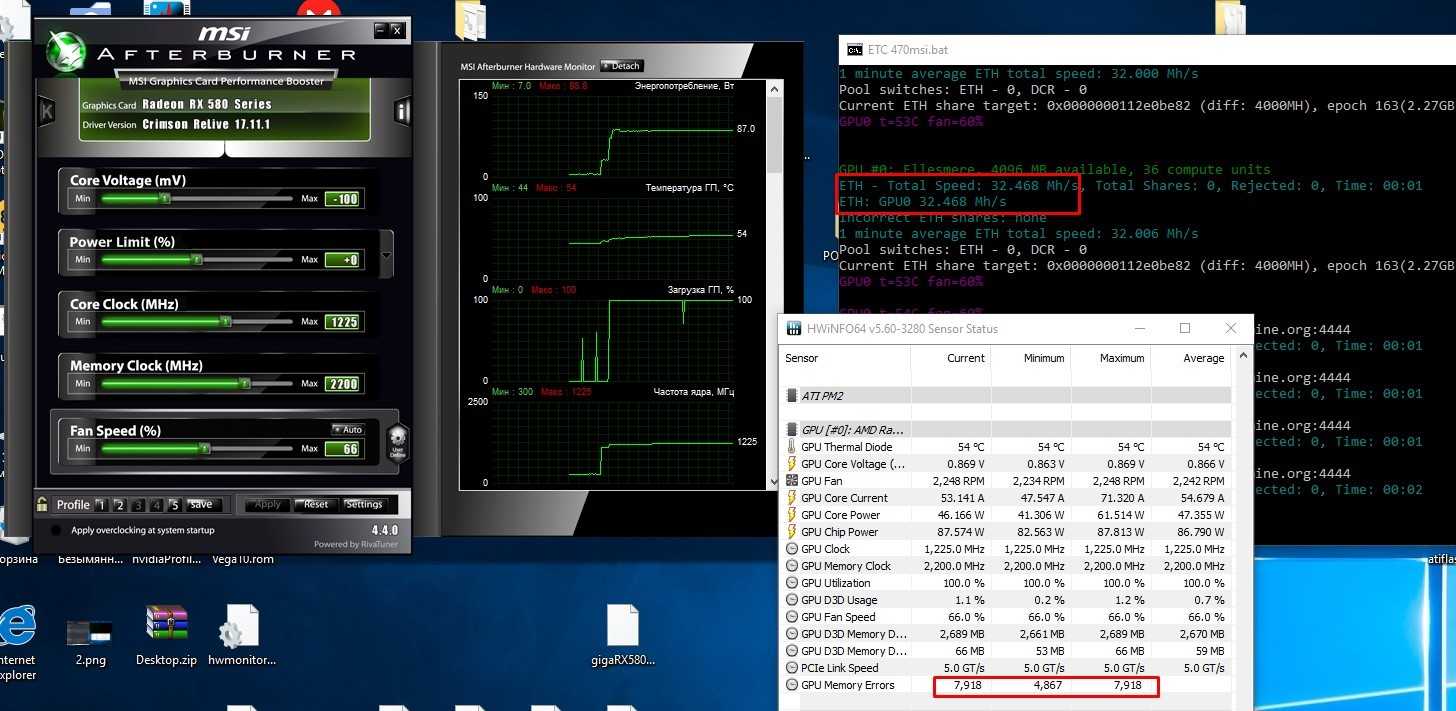The image size is (1456, 711).
Task: Click the Core Voltage slider handle
Action: (x=165, y=198)
